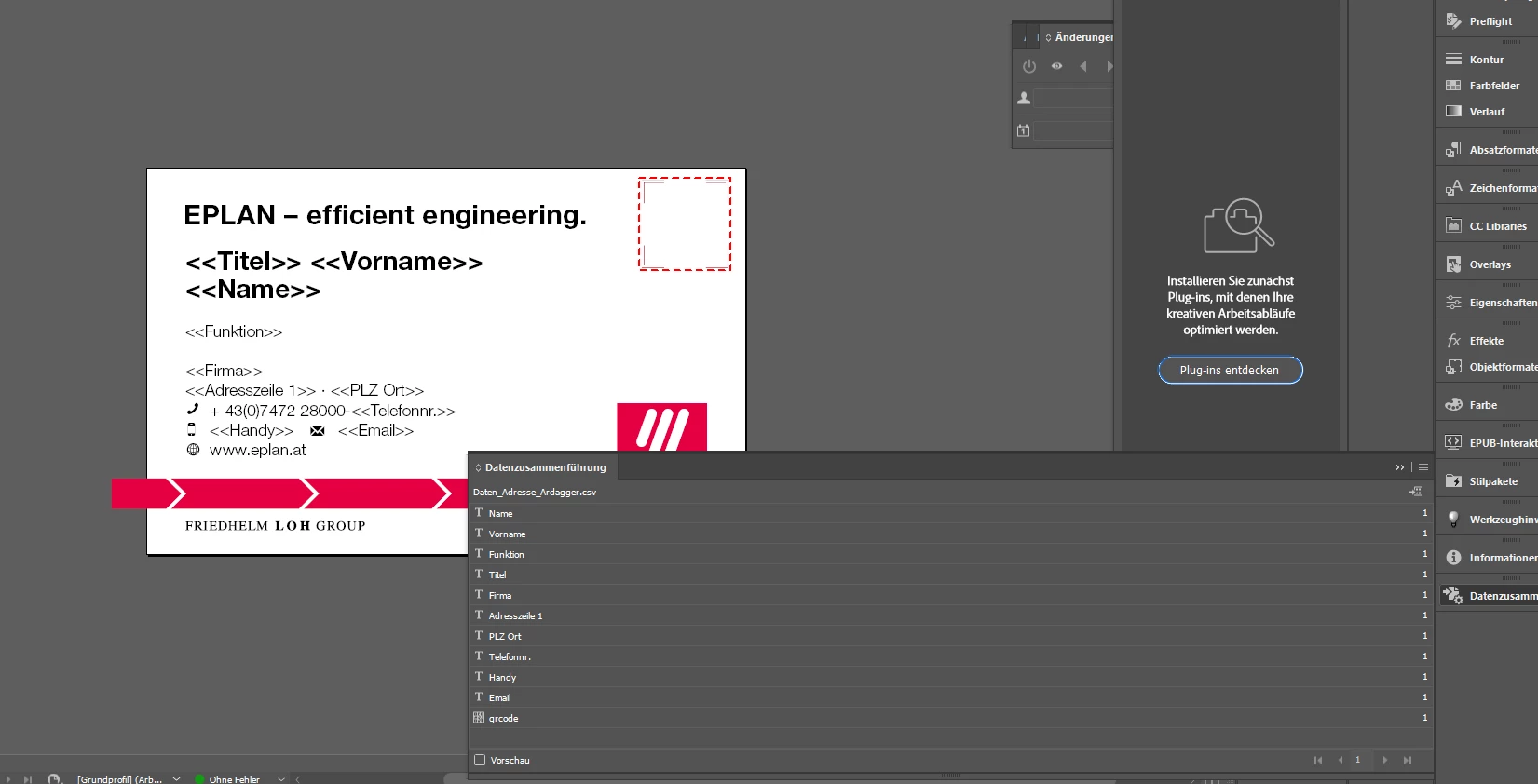Open the Datenzusammenführung dock panel

coord(1489,596)
